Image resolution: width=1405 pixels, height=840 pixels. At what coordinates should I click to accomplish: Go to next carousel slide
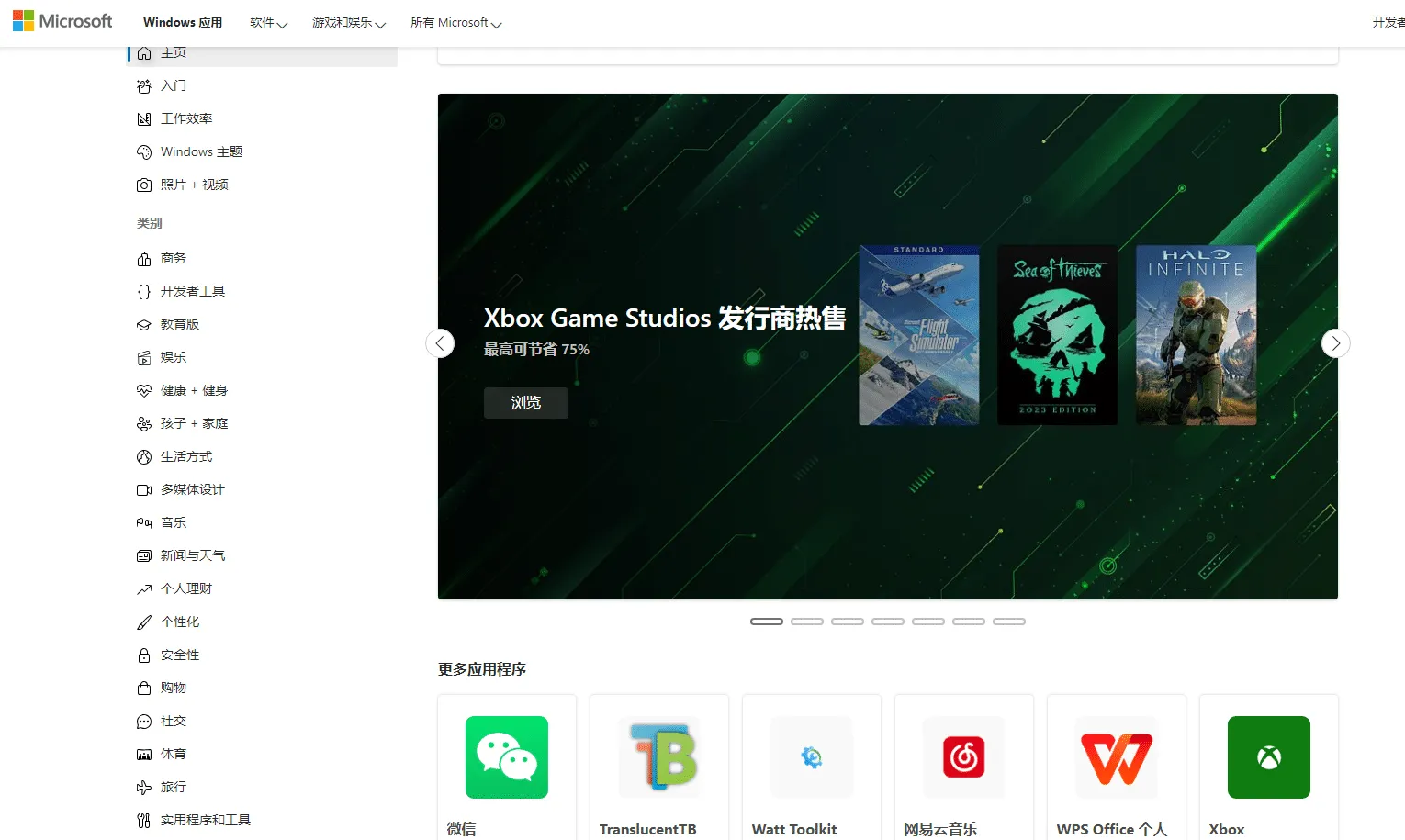[x=1335, y=343]
